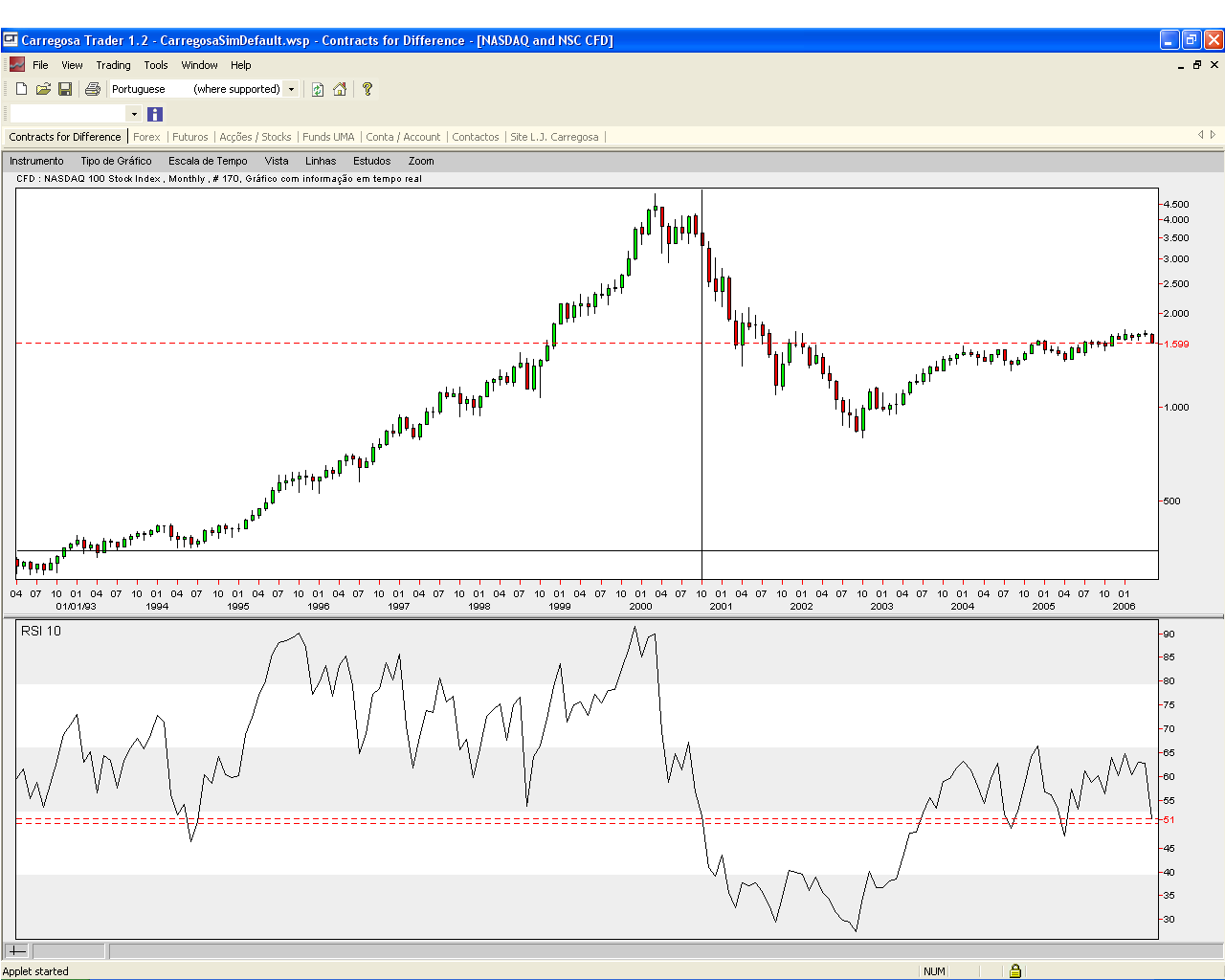Switch to the Contactos tab
Viewport: 1225px width, 980px height.
coord(476,137)
